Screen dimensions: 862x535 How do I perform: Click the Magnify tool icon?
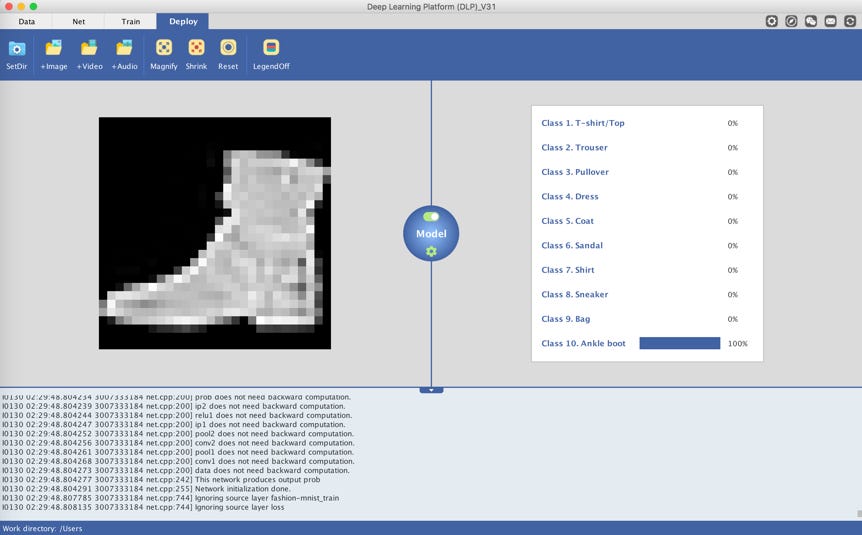(x=164, y=48)
